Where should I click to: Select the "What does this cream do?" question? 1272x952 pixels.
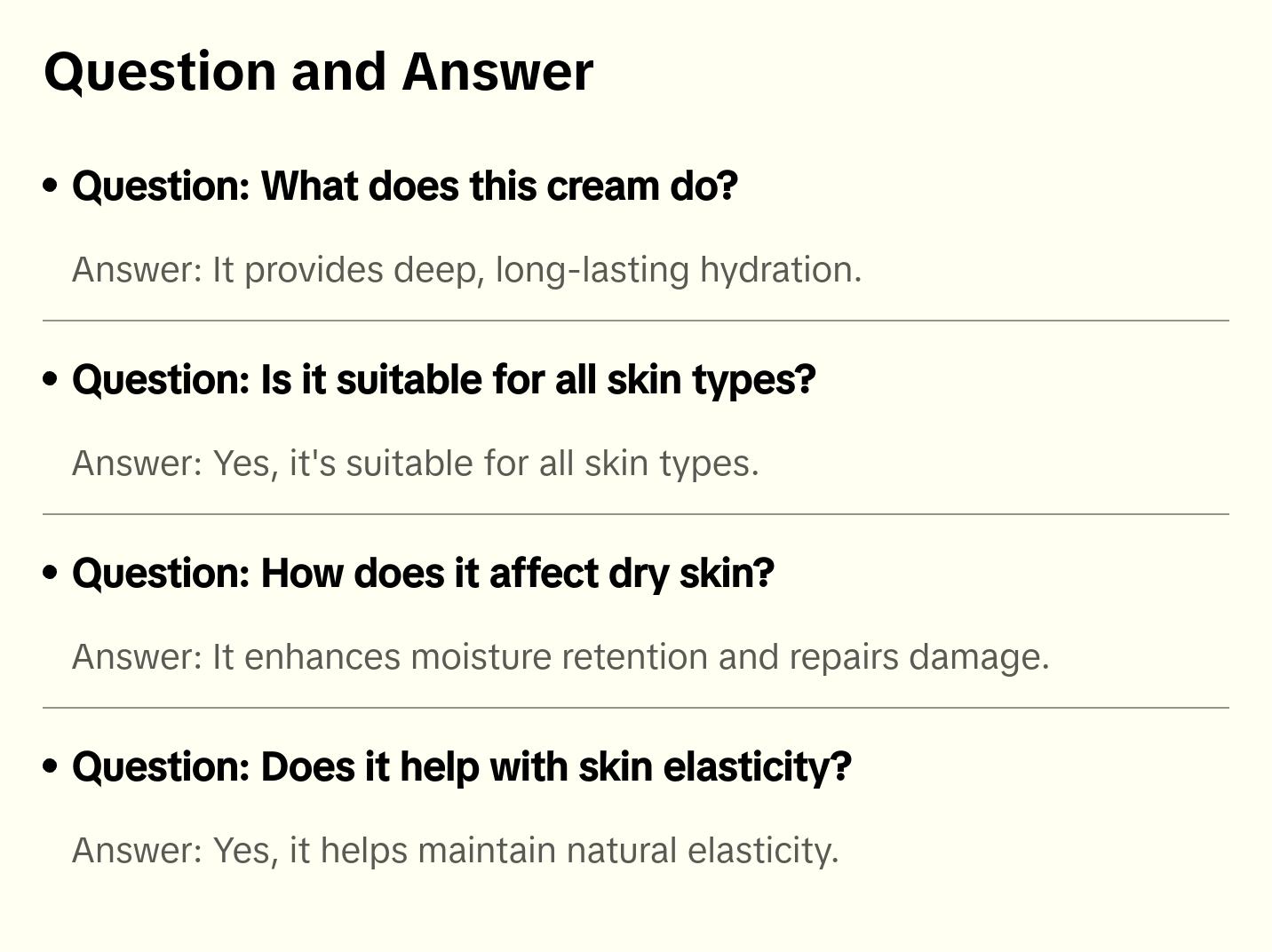405,186
